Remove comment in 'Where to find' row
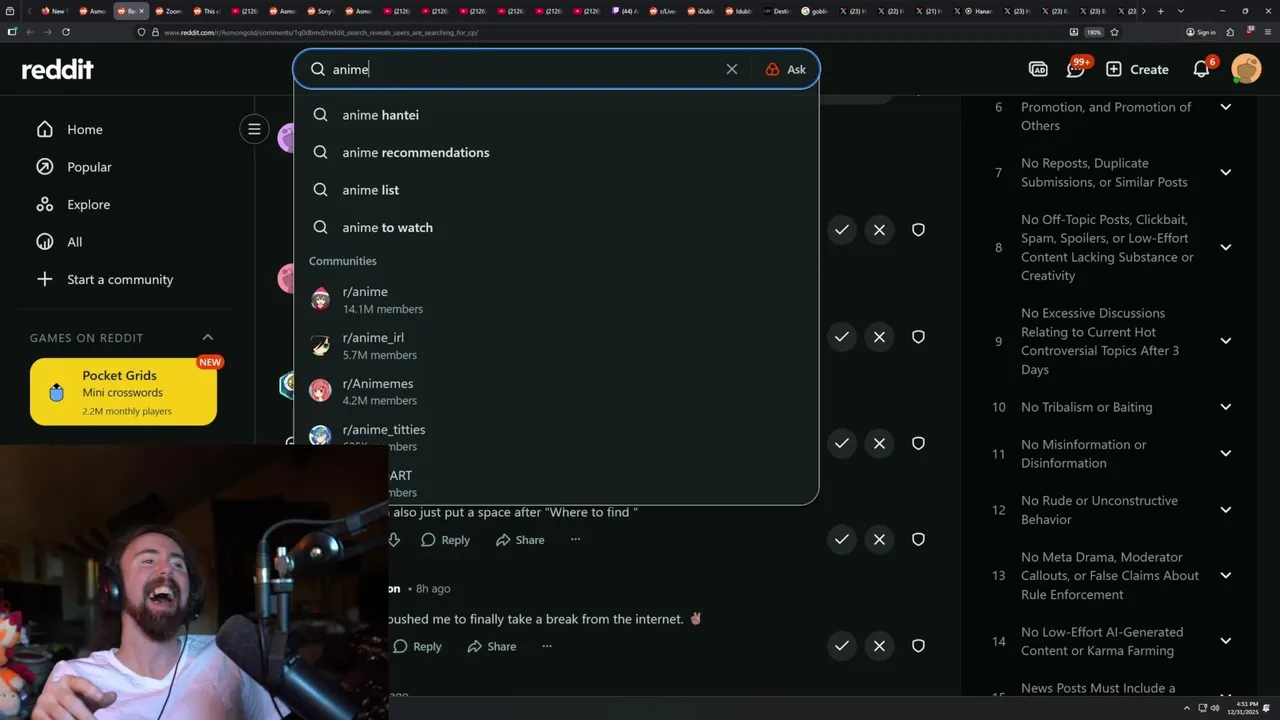This screenshot has height=720, width=1280. point(879,539)
